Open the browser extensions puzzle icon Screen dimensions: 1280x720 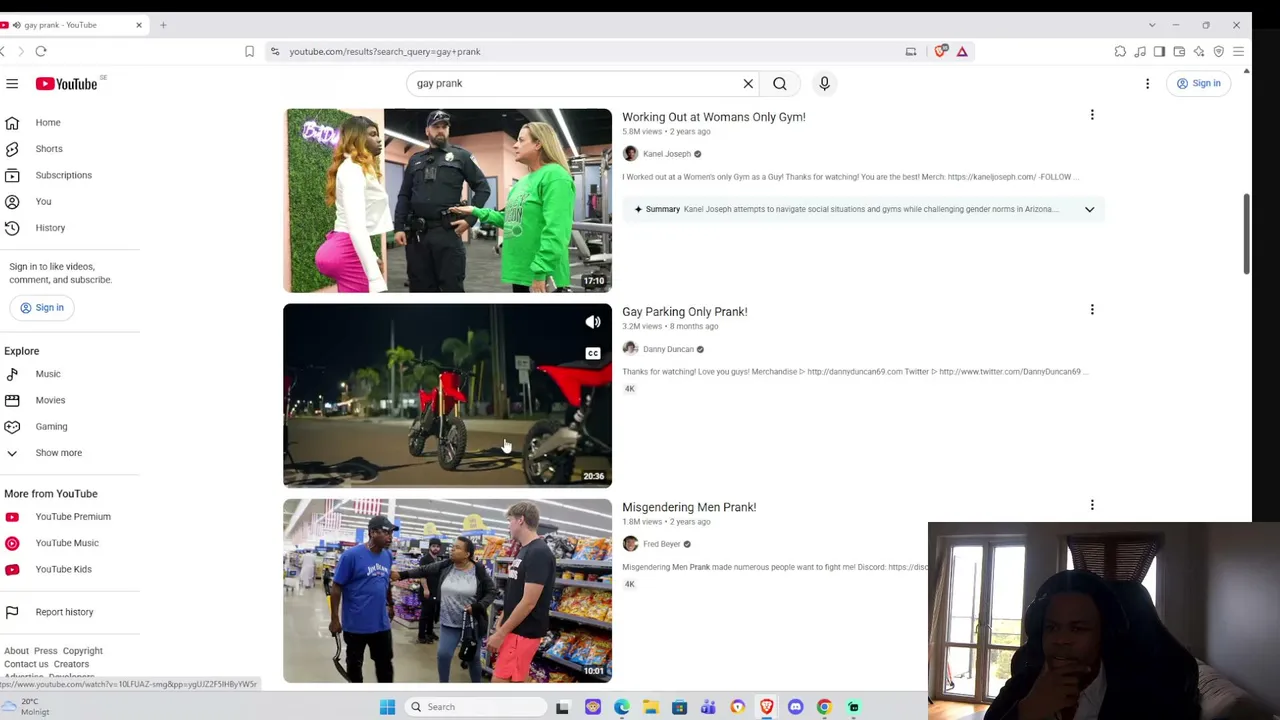click(x=1120, y=51)
